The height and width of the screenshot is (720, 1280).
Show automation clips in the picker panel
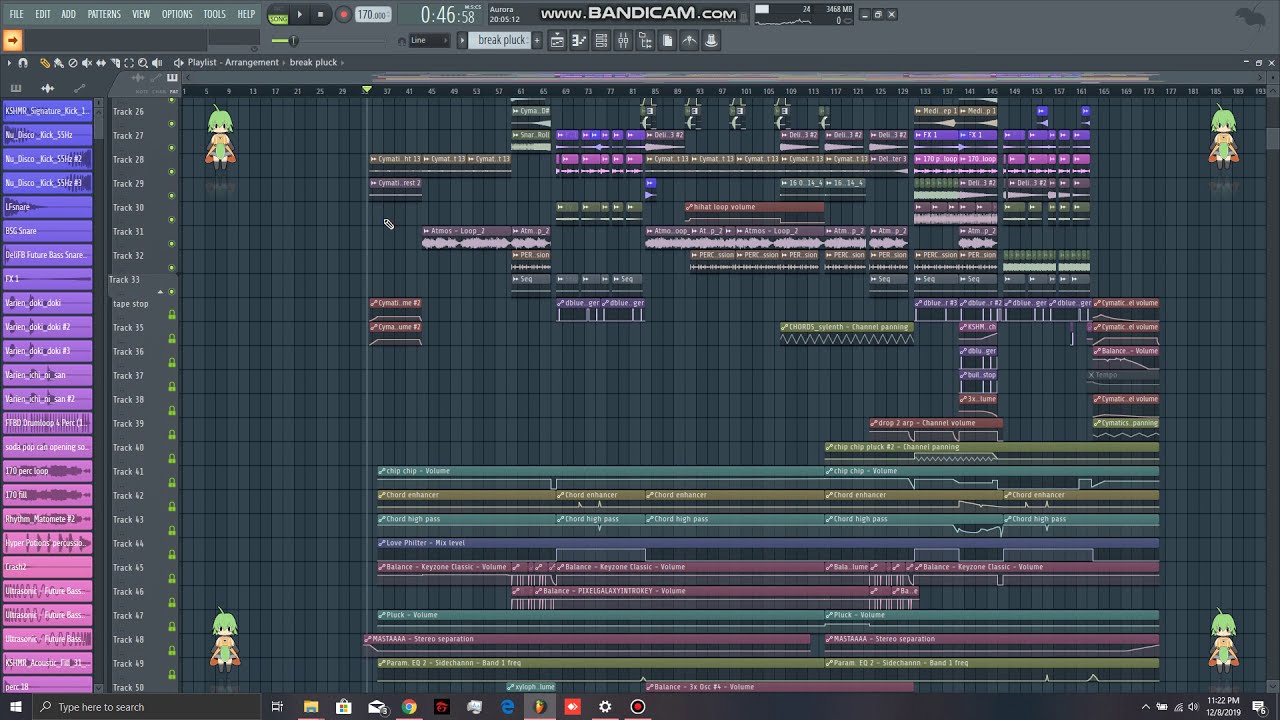pos(79,89)
